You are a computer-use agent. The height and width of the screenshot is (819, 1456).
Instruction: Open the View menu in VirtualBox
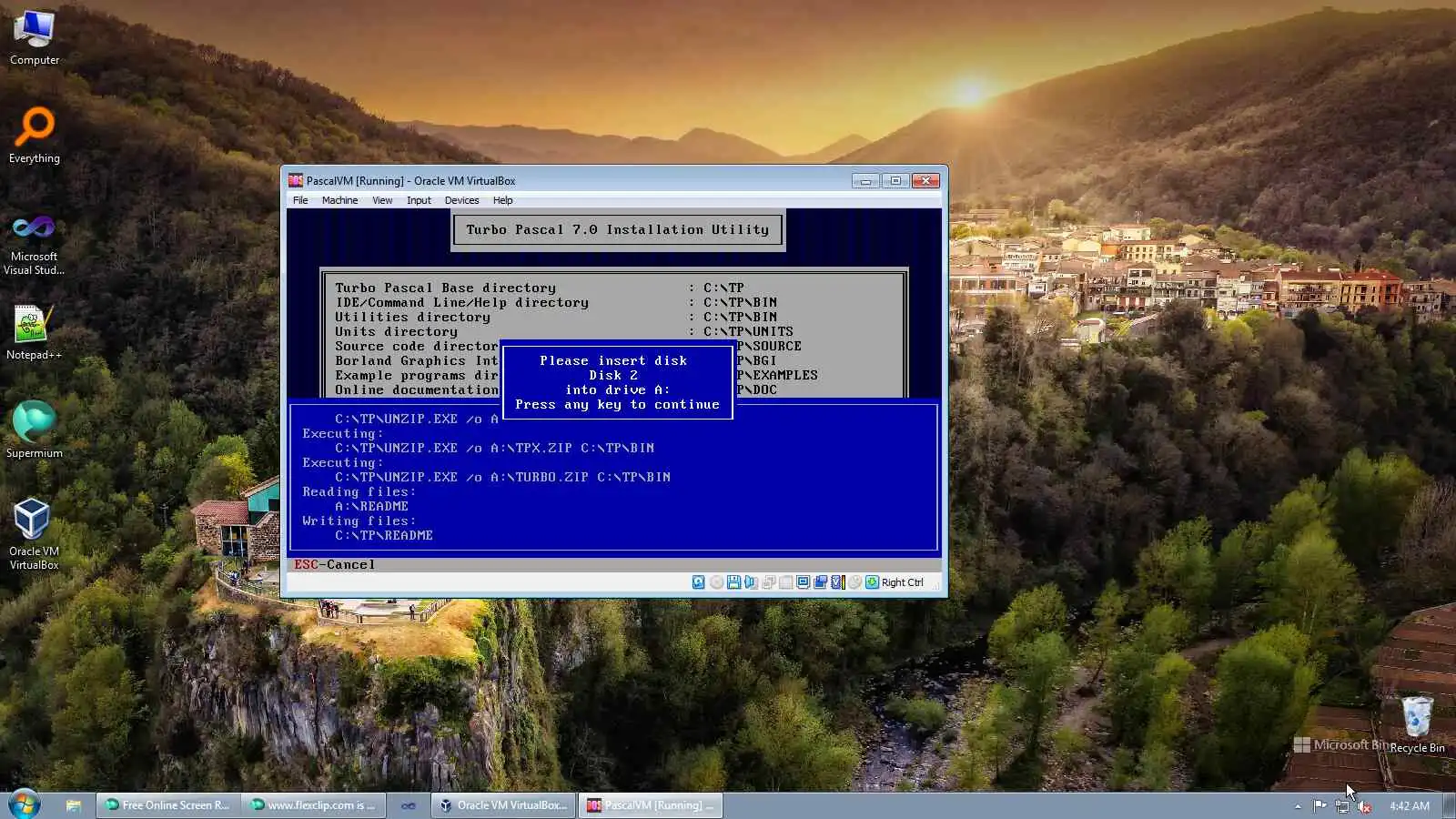click(x=382, y=200)
